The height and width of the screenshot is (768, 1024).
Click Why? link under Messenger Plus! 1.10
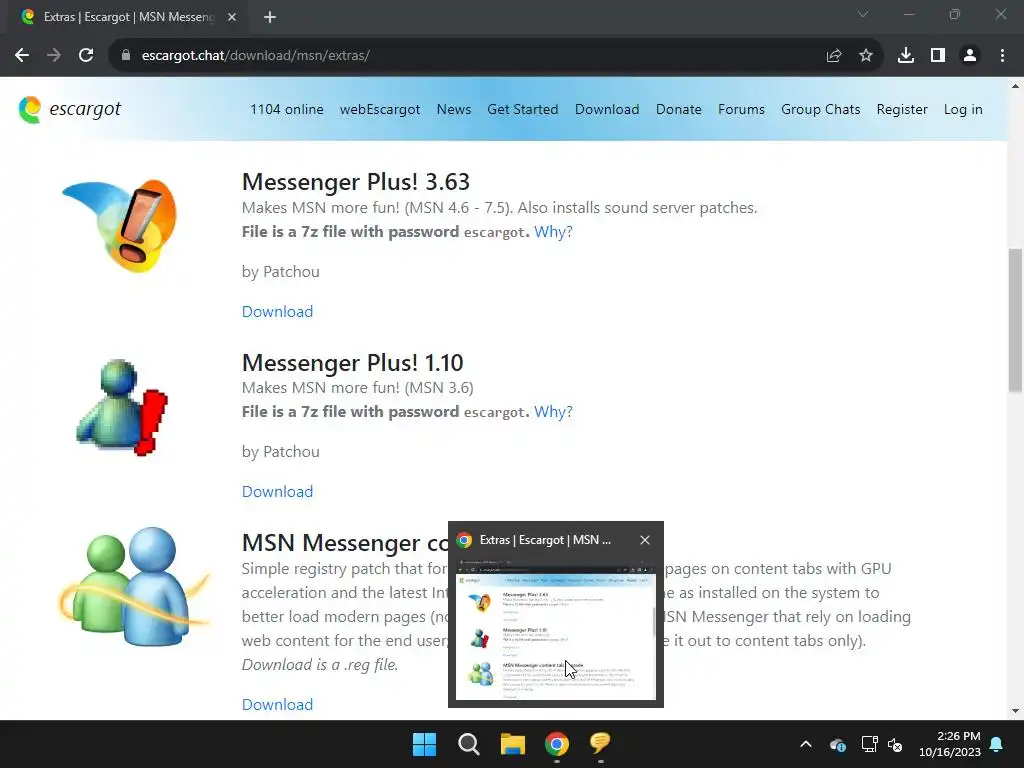tap(553, 412)
